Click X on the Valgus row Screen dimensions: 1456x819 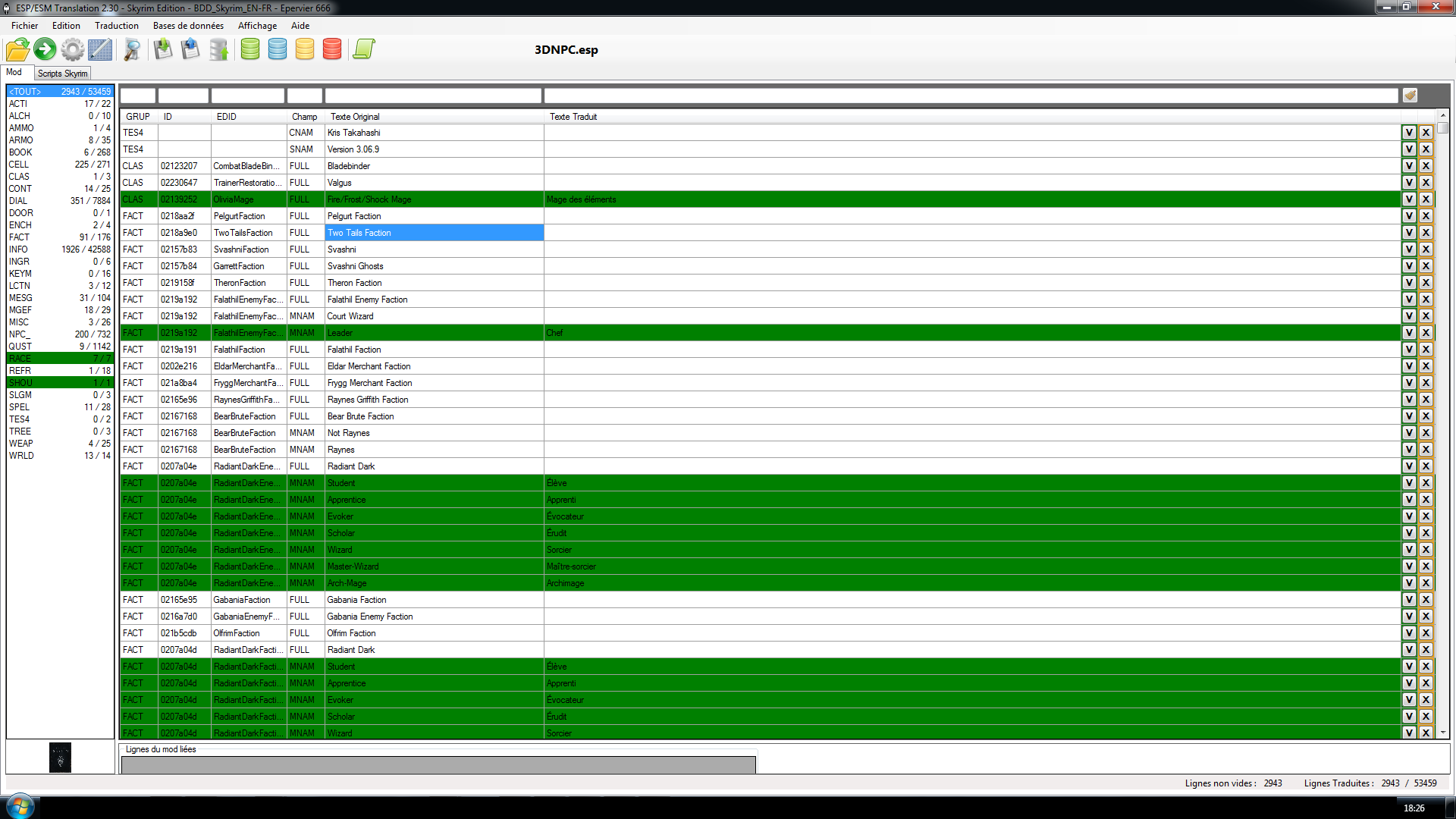(x=1426, y=183)
